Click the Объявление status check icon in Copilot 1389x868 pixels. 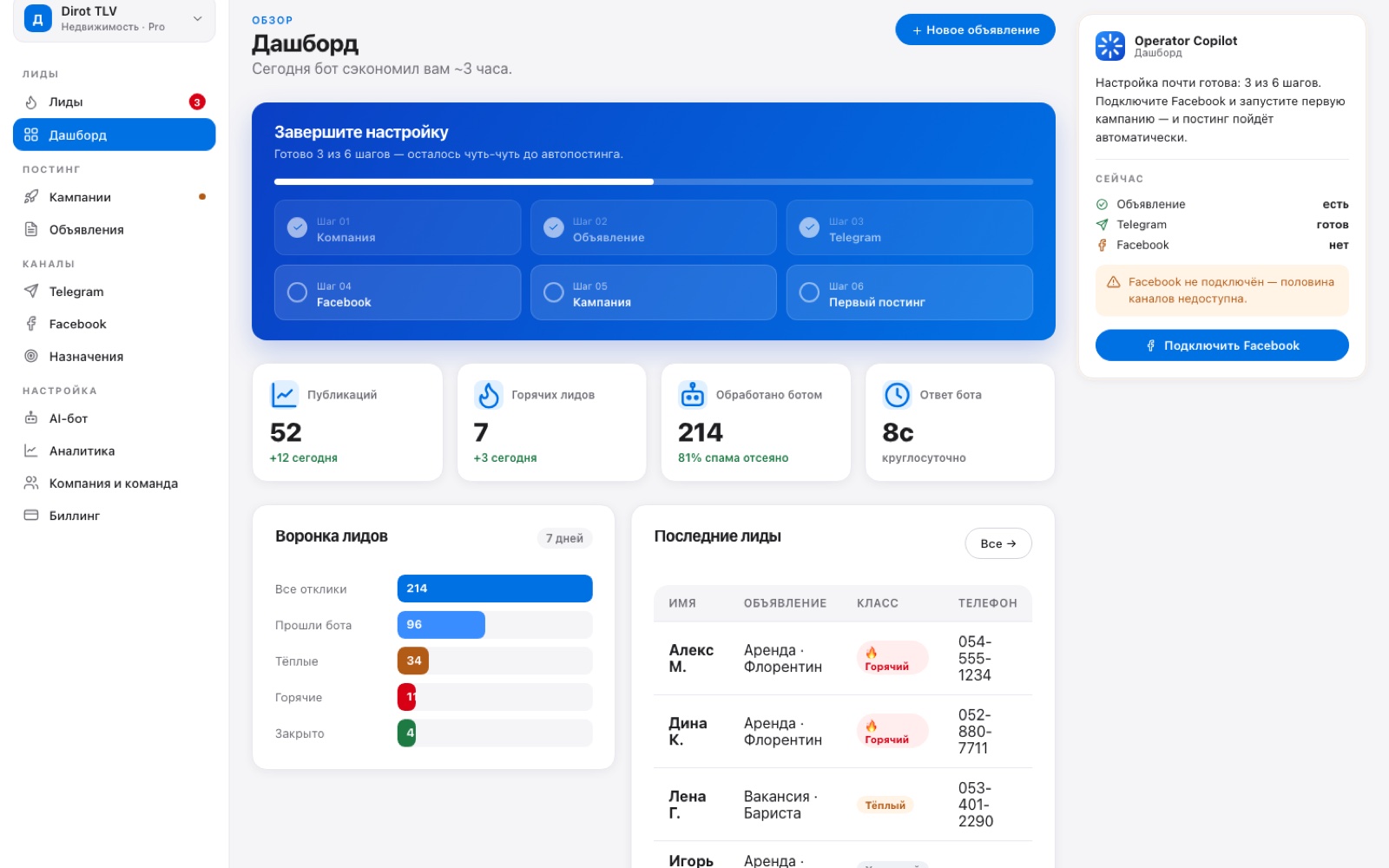point(1103,205)
